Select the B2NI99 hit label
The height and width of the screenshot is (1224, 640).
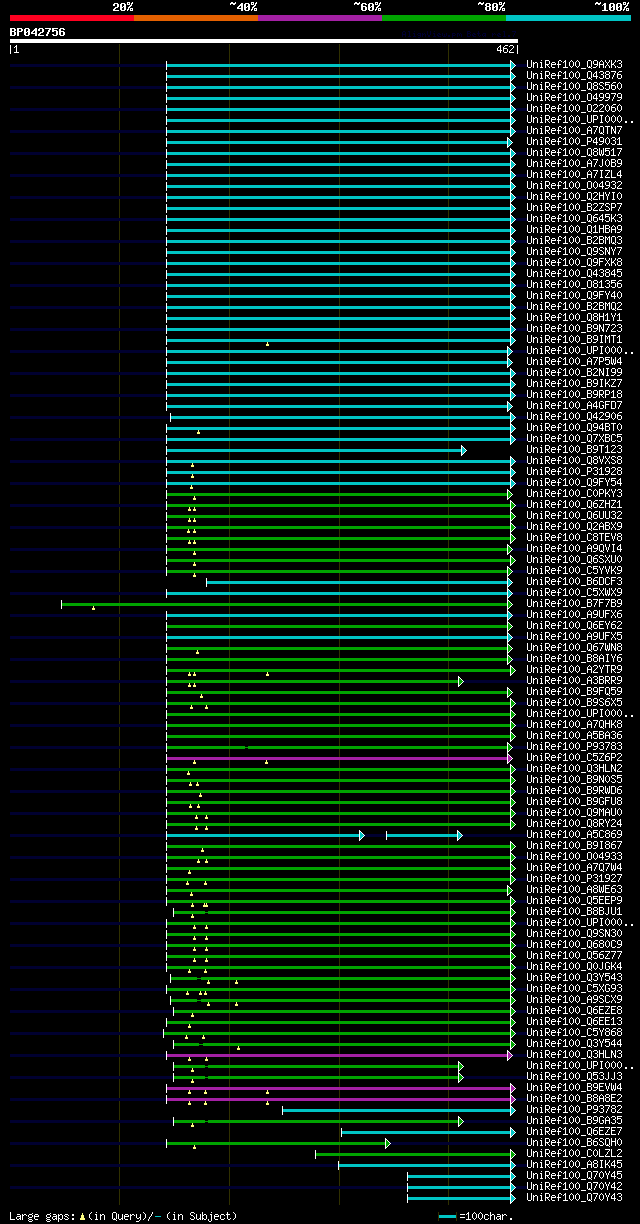(x=574, y=372)
